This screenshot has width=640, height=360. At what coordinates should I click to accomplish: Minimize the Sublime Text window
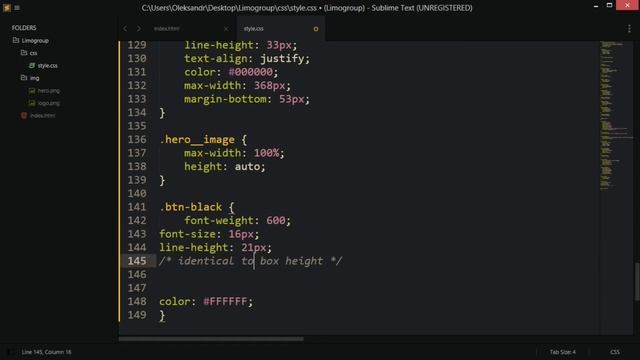point(596,6)
